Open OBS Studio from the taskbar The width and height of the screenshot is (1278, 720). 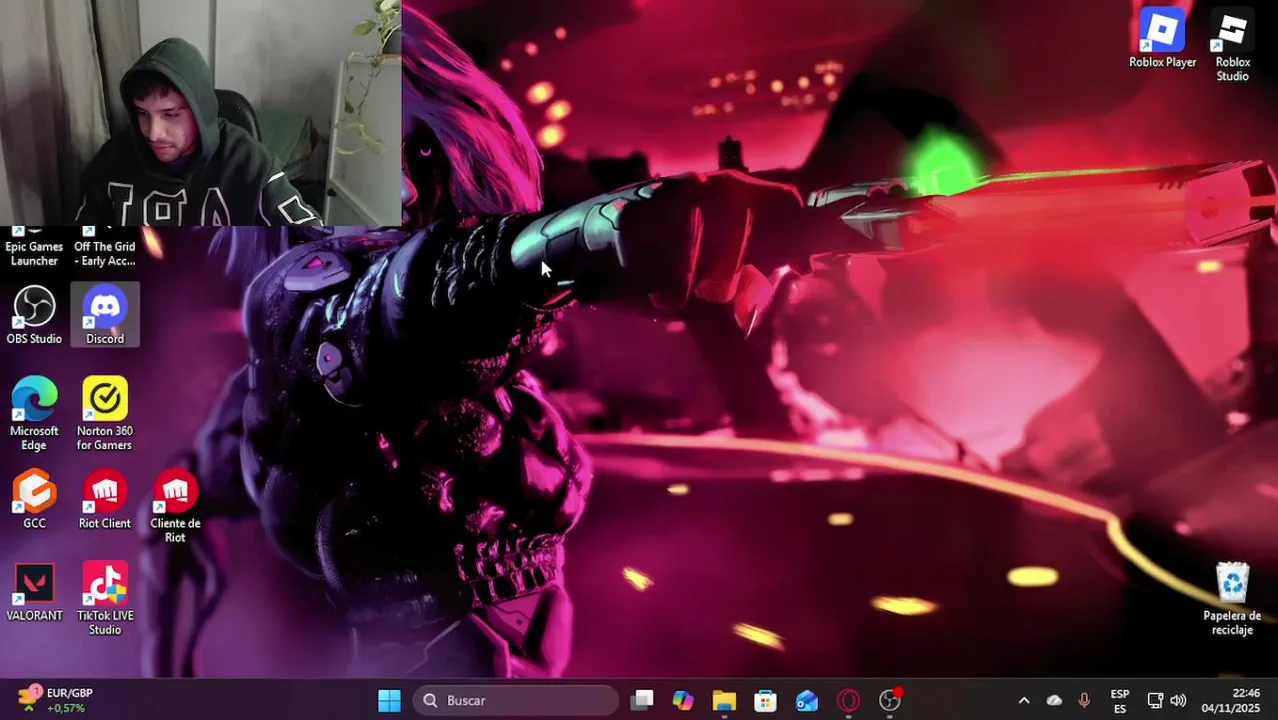[890, 701]
